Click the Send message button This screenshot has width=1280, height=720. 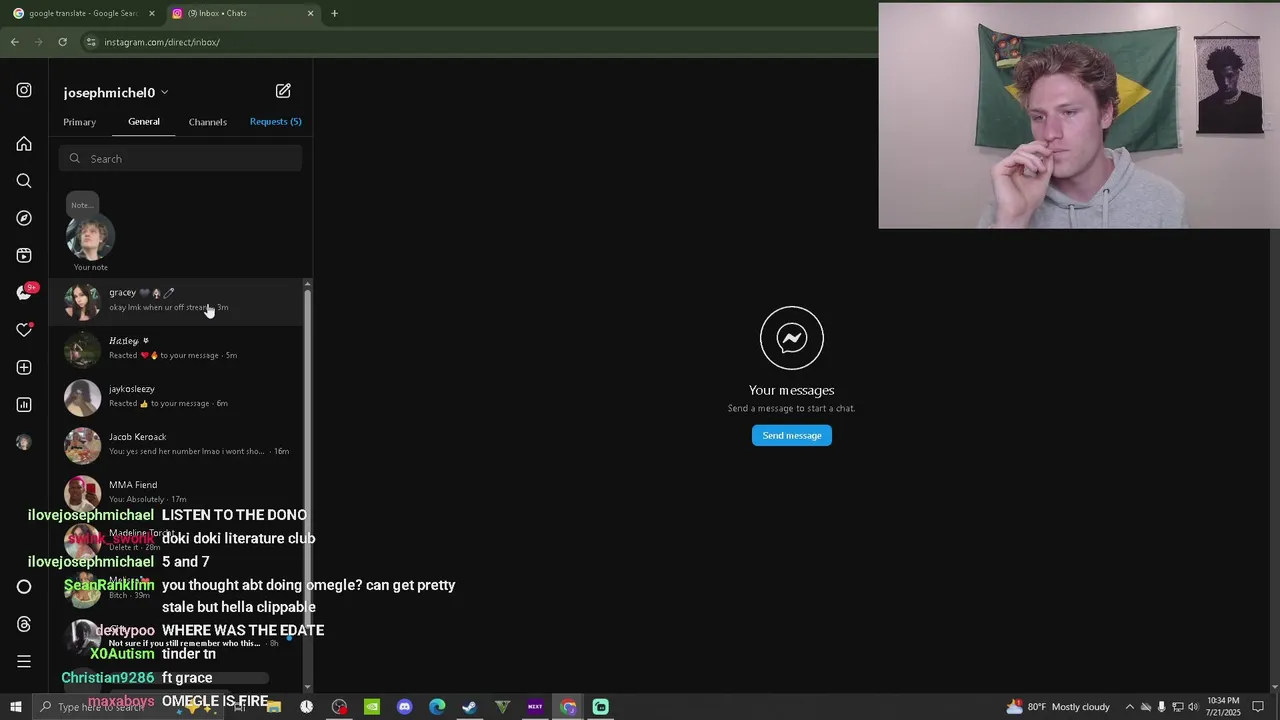(792, 435)
